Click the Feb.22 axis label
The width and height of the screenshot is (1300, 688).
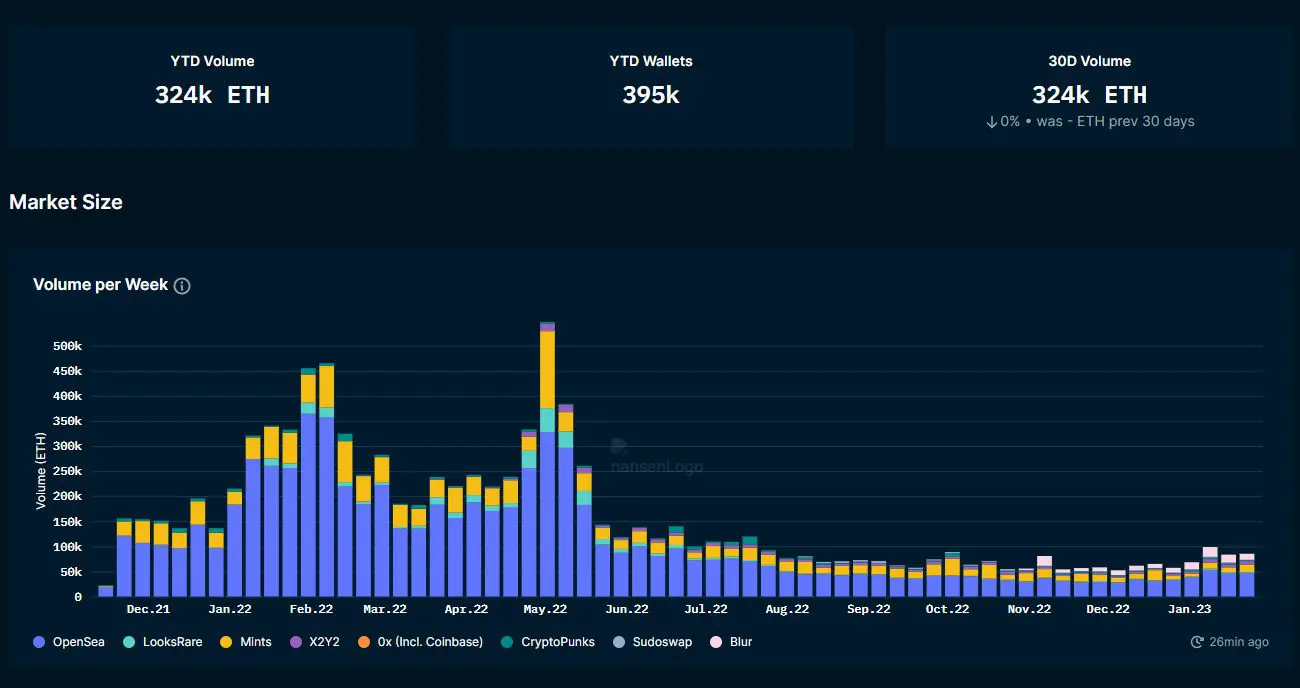click(311, 608)
